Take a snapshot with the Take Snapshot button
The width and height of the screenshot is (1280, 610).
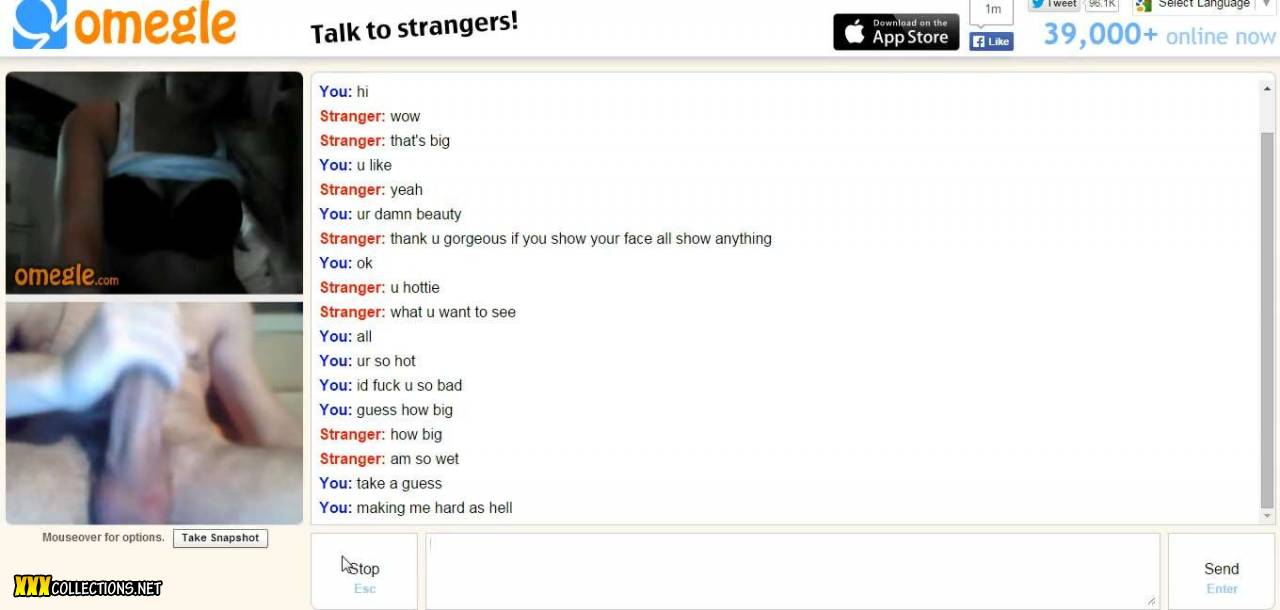[220, 538]
